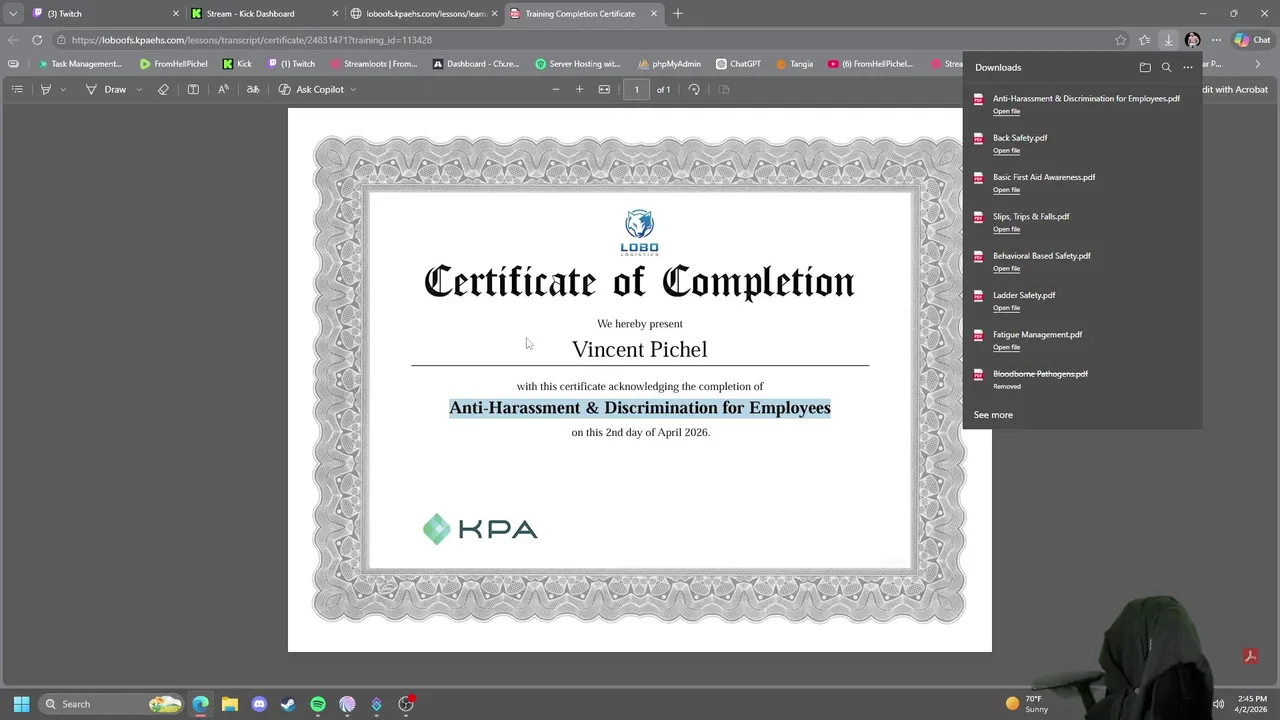Search downloads with magnifier icon
This screenshot has width=1280, height=720.
point(1166,67)
